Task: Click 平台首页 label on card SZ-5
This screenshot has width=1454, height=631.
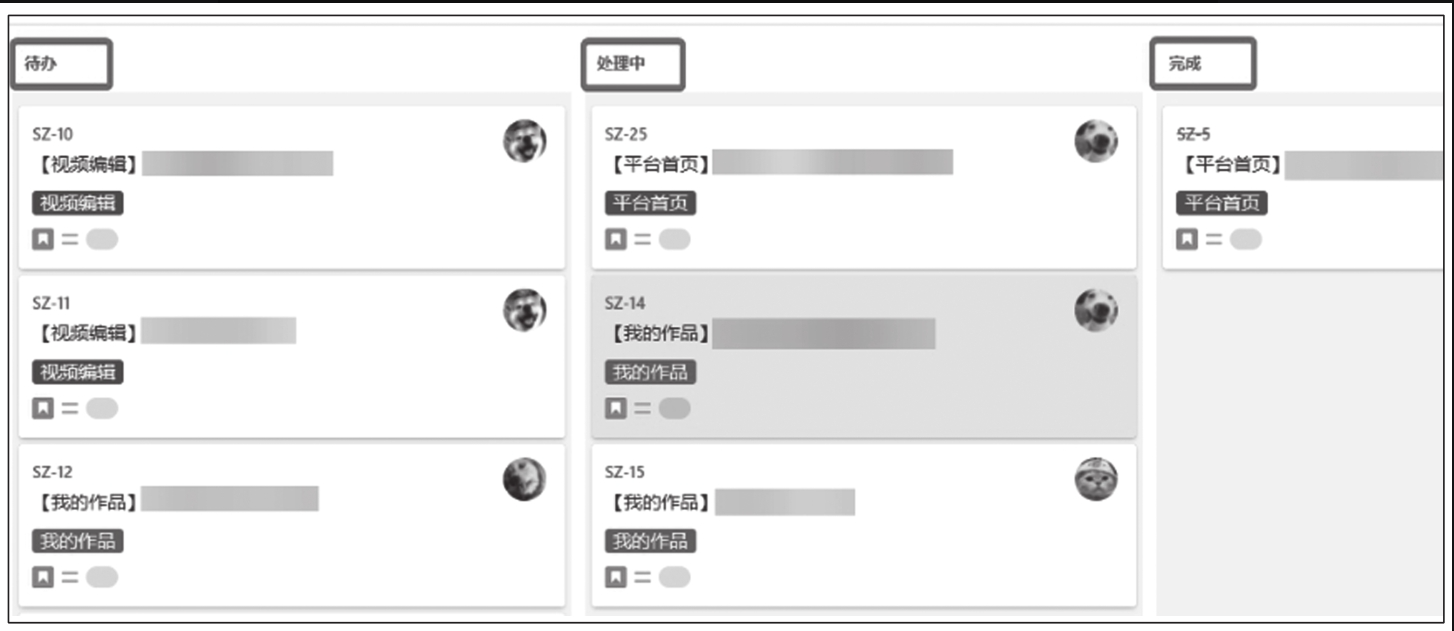Action: click(1222, 204)
